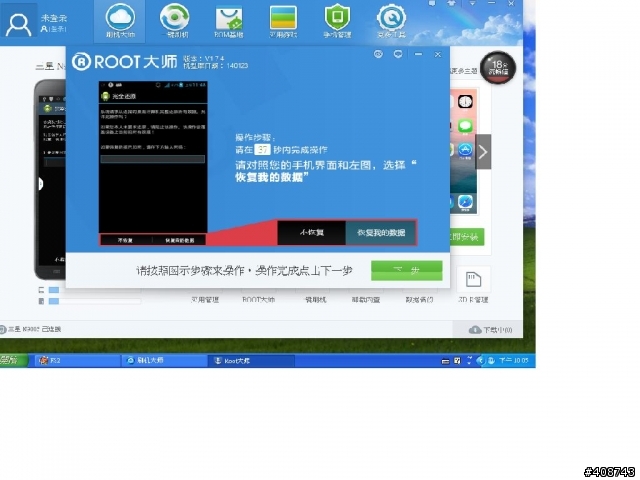Open the SD卡管理 card icon
Image resolution: width=640 pixels, height=480 pixels.
point(473,280)
